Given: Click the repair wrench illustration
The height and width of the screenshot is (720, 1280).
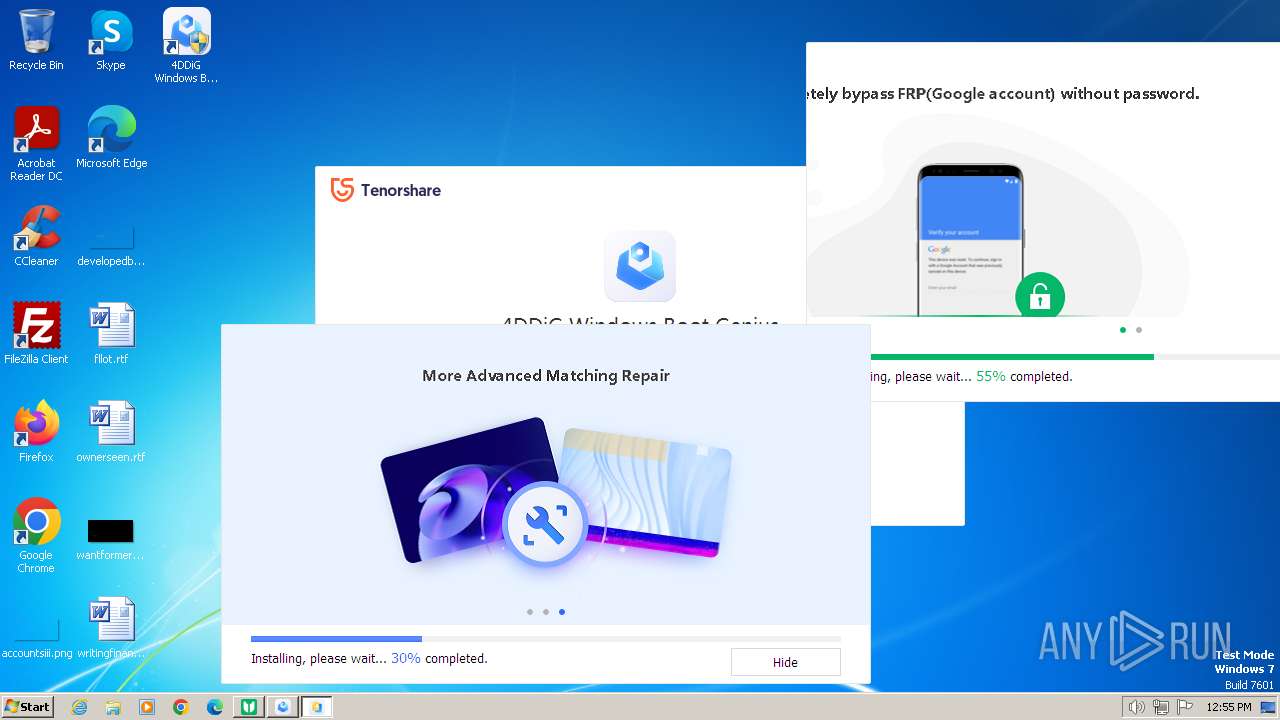Looking at the screenshot, I should coord(544,524).
